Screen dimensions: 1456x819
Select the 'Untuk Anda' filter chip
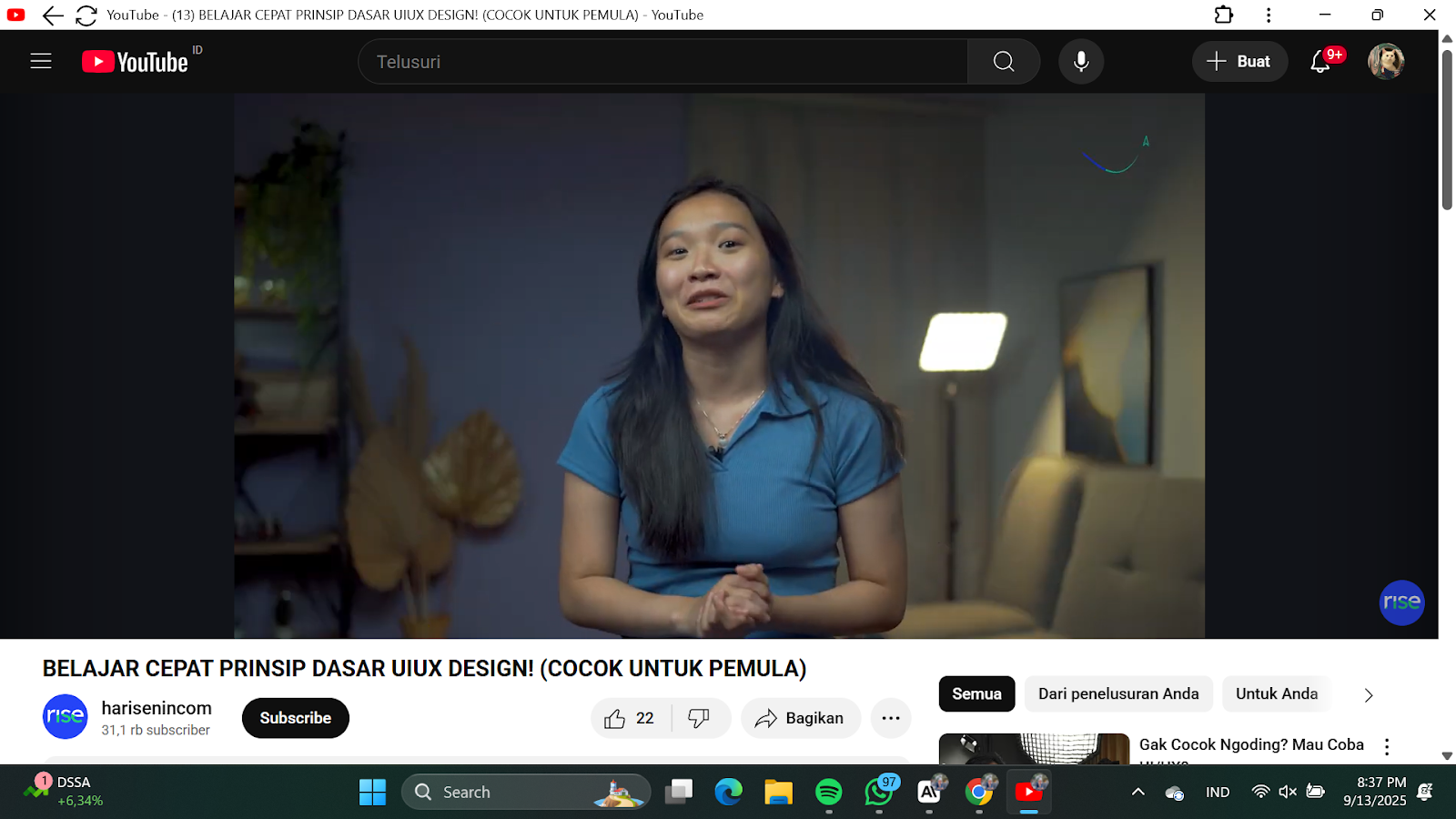tap(1276, 693)
